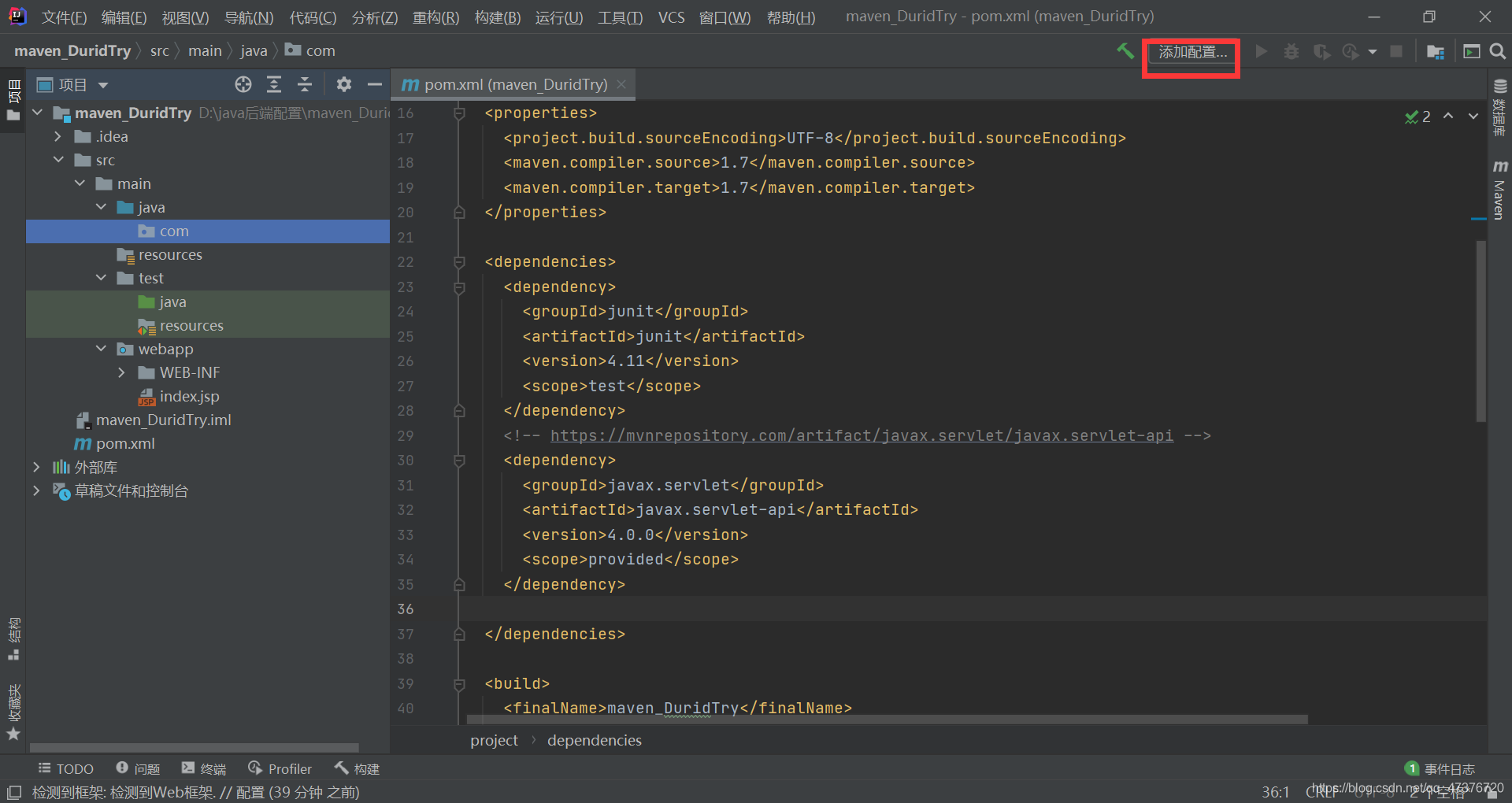Open the Profiler tool window

click(x=280, y=768)
